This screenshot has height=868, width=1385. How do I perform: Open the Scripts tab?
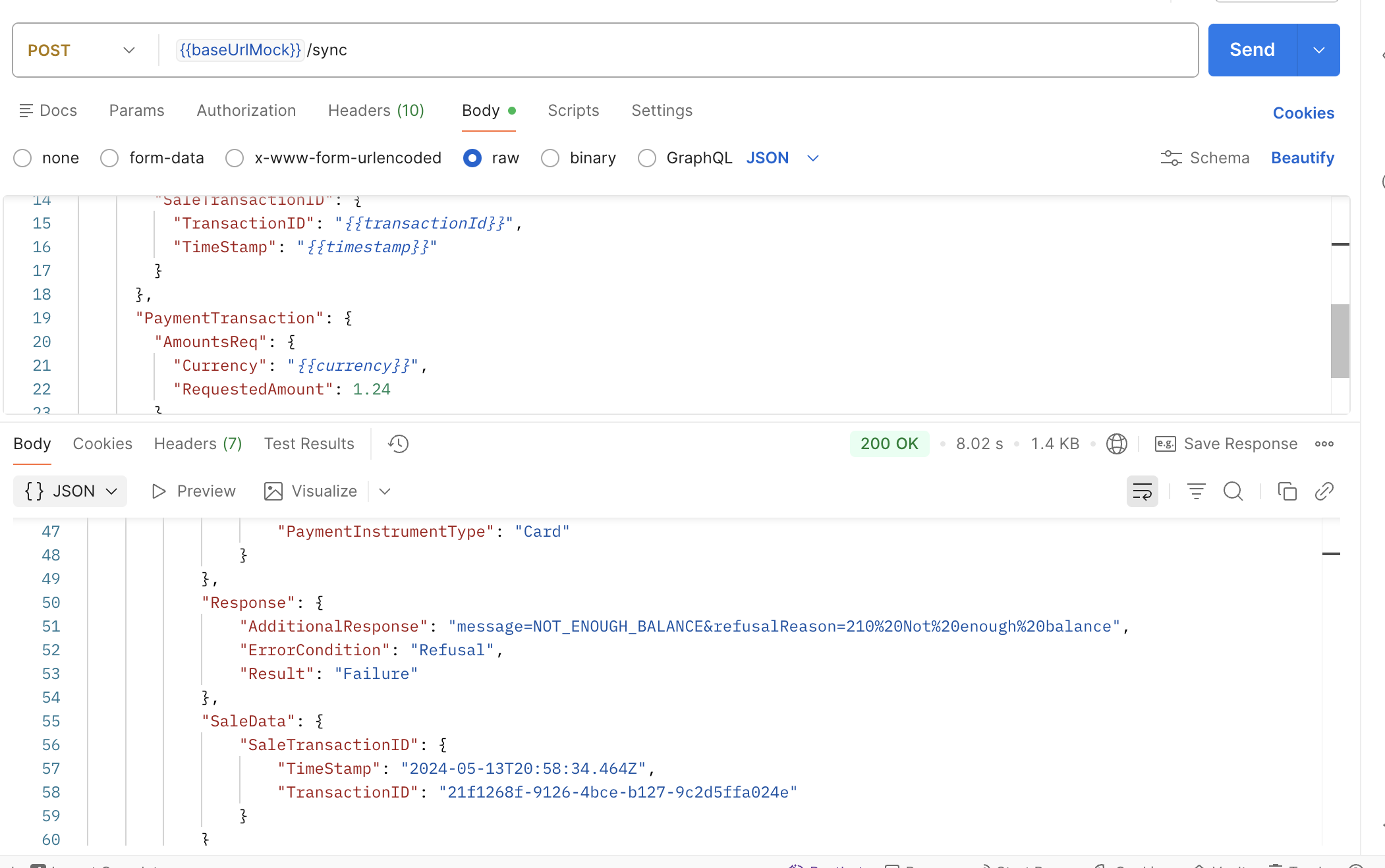click(x=573, y=111)
